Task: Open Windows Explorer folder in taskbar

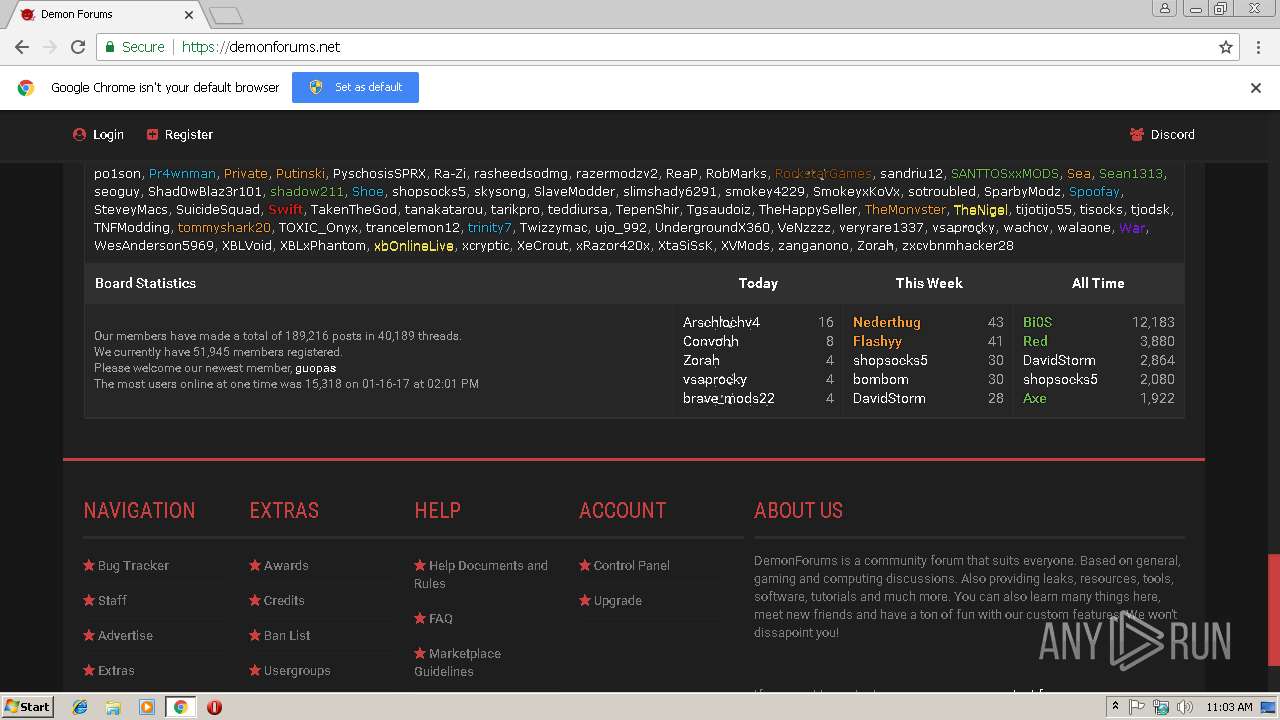Action: [113, 707]
